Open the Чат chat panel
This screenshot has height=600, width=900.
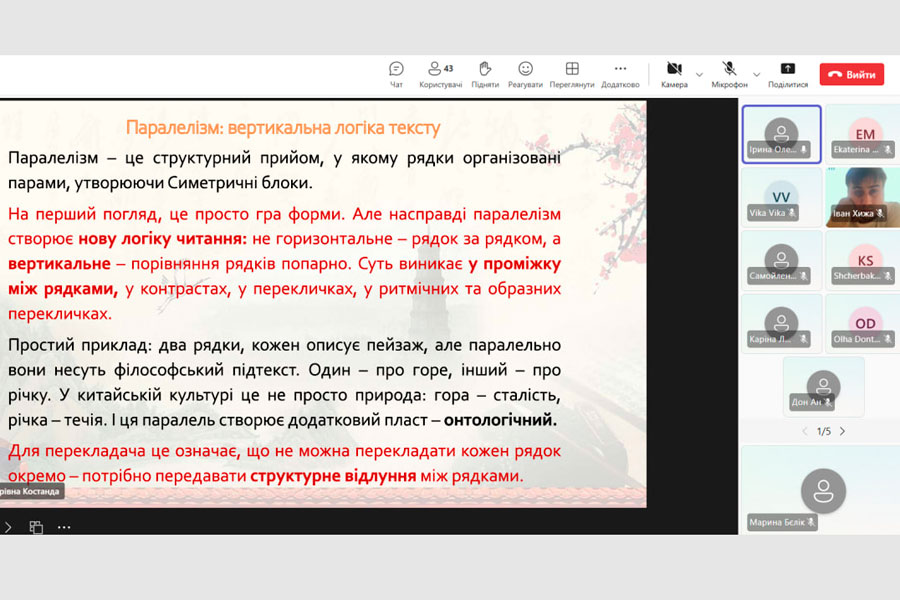396,74
